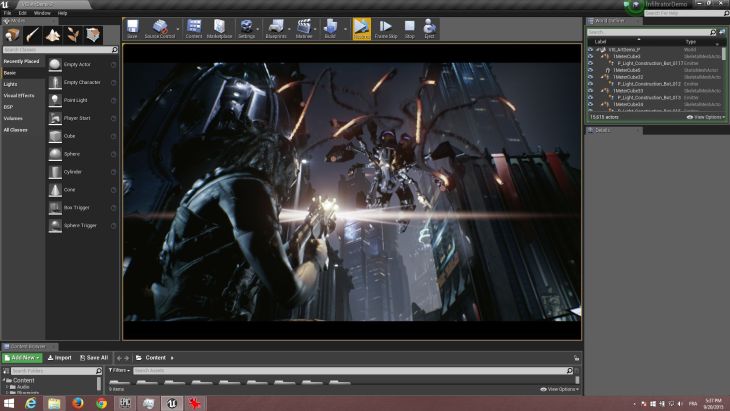The height and width of the screenshot is (411, 730).
Task: Open the Help menu
Action: [x=62, y=13]
